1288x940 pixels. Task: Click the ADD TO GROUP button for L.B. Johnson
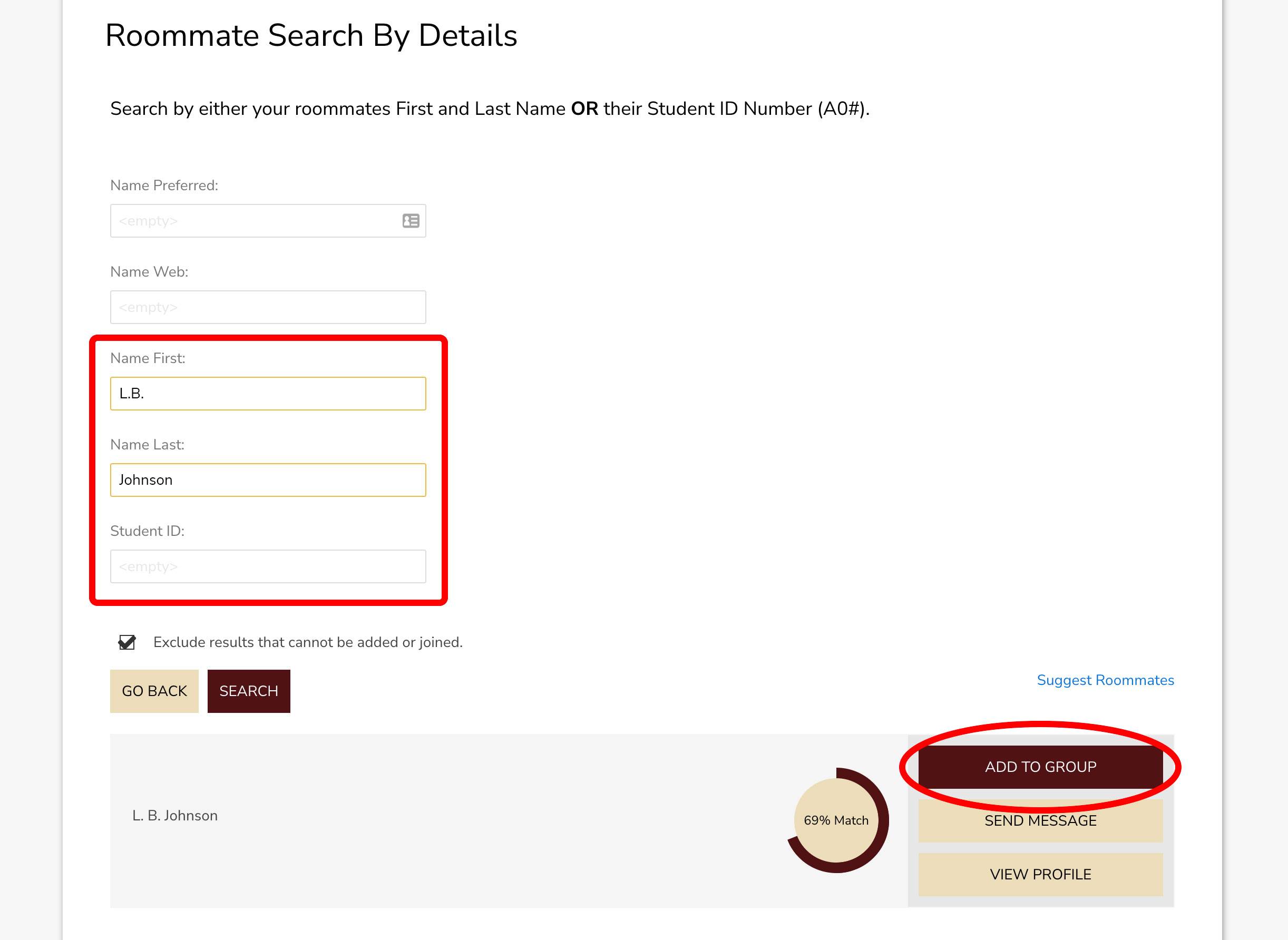coord(1041,767)
